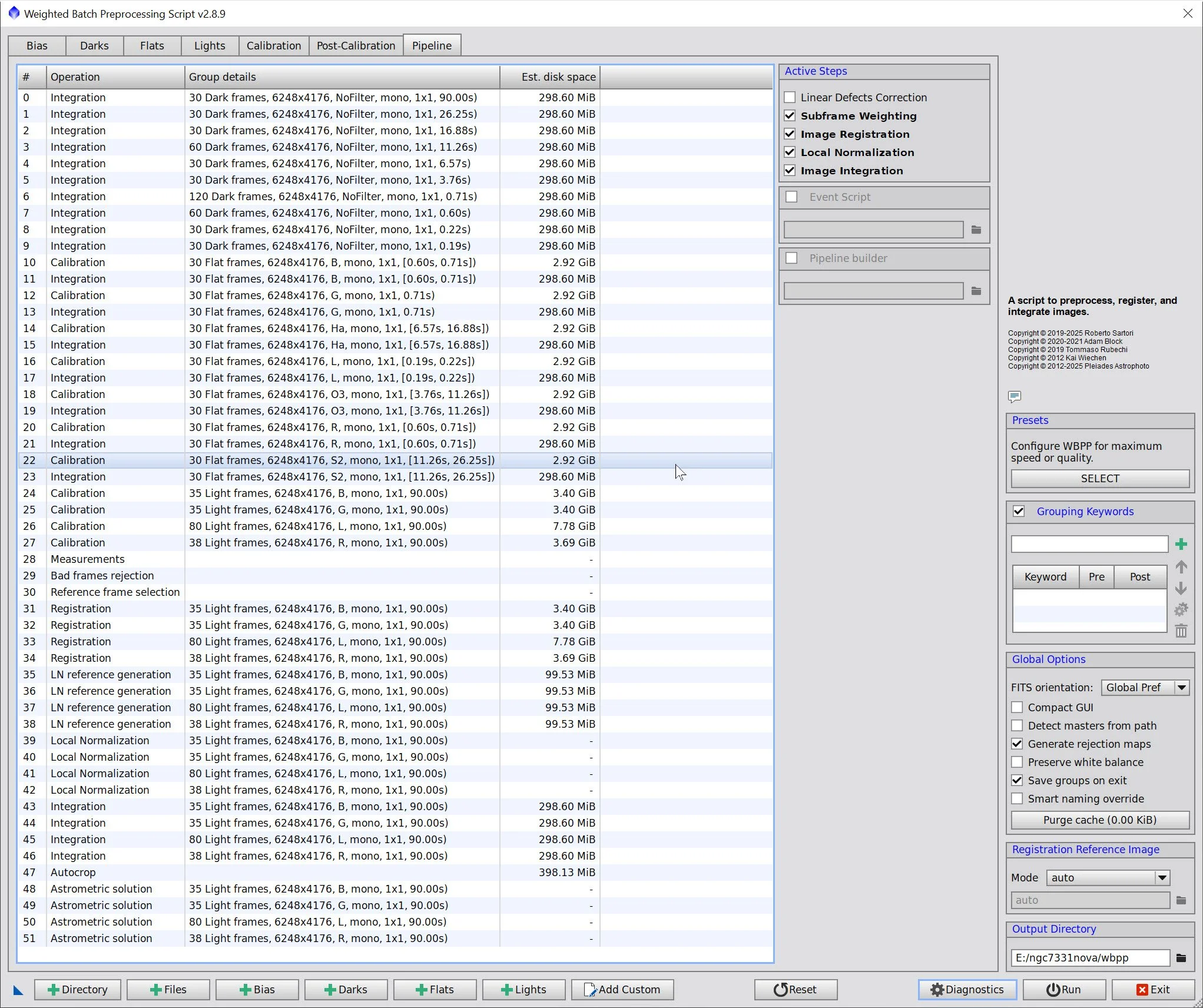Click Purge cache button
Screen dimensions: 1203x1008
point(1099,820)
